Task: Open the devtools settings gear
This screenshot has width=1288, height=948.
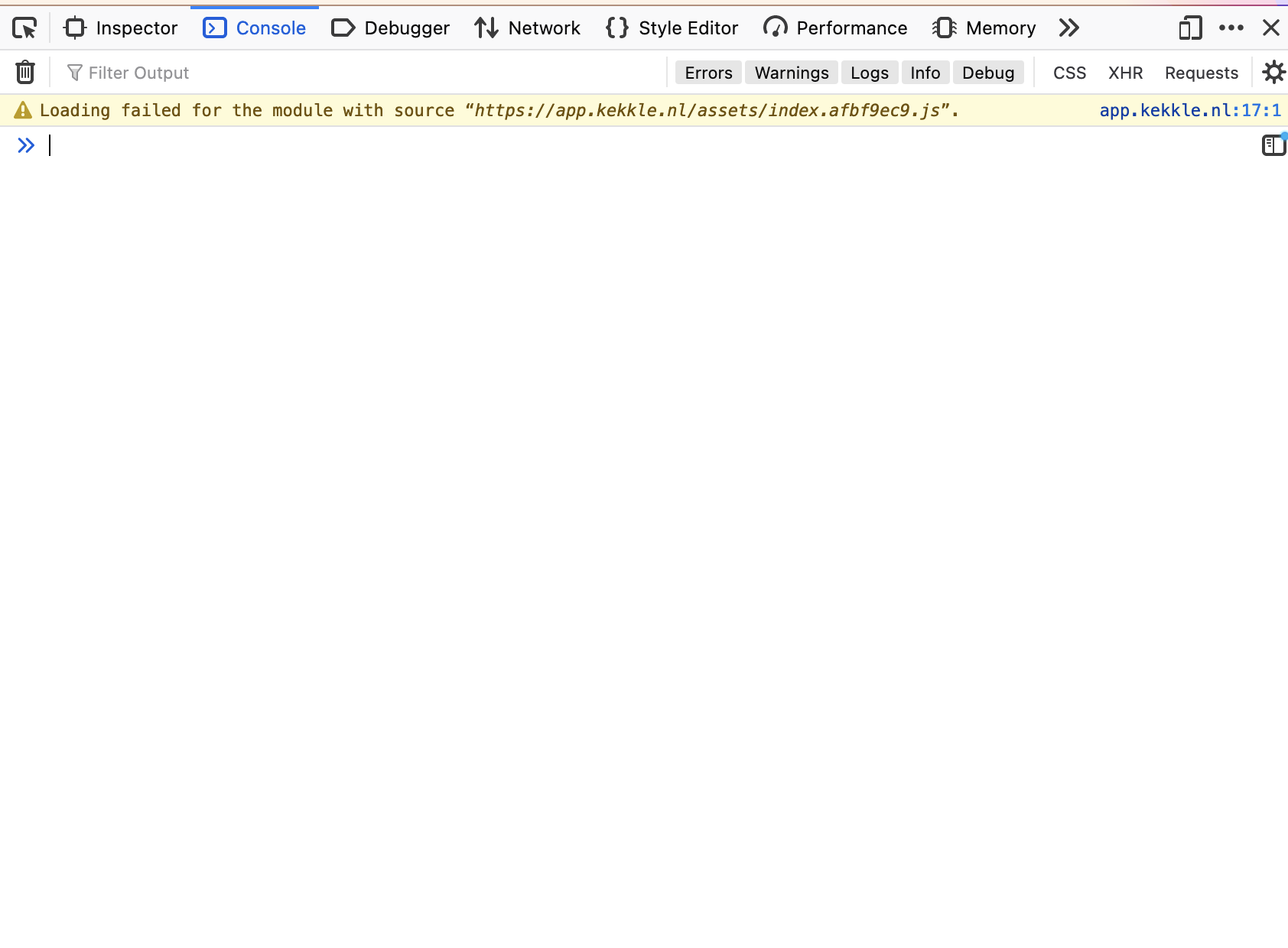Action: (x=1273, y=72)
